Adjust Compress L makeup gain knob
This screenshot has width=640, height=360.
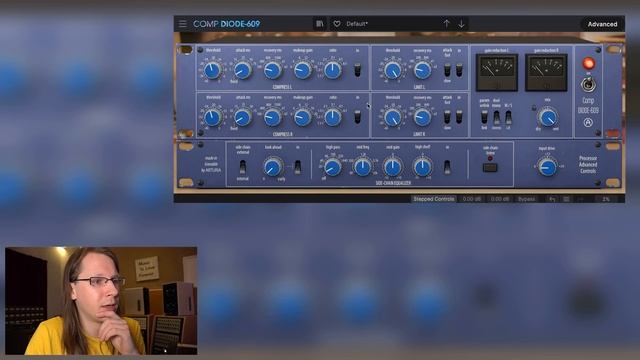point(302,70)
